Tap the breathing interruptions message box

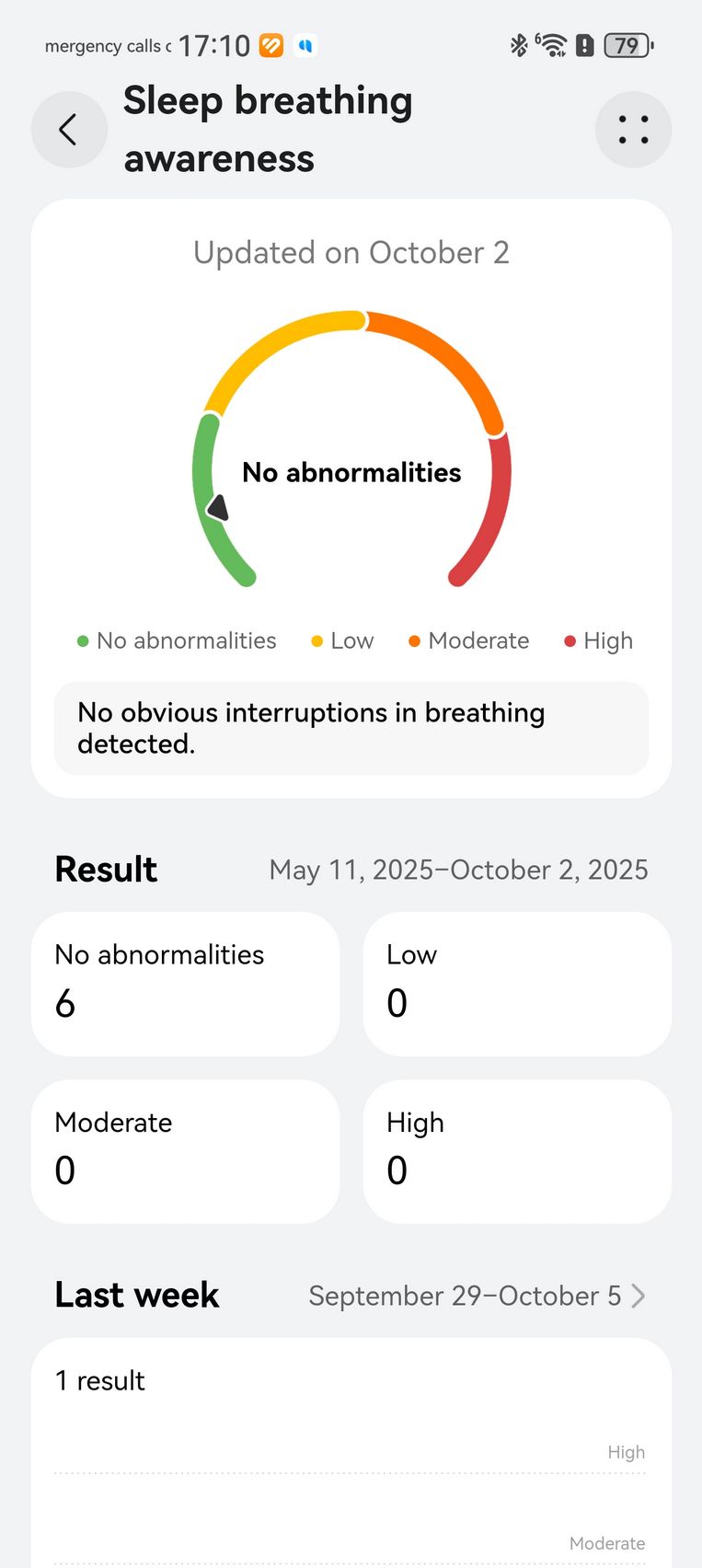coord(351,728)
